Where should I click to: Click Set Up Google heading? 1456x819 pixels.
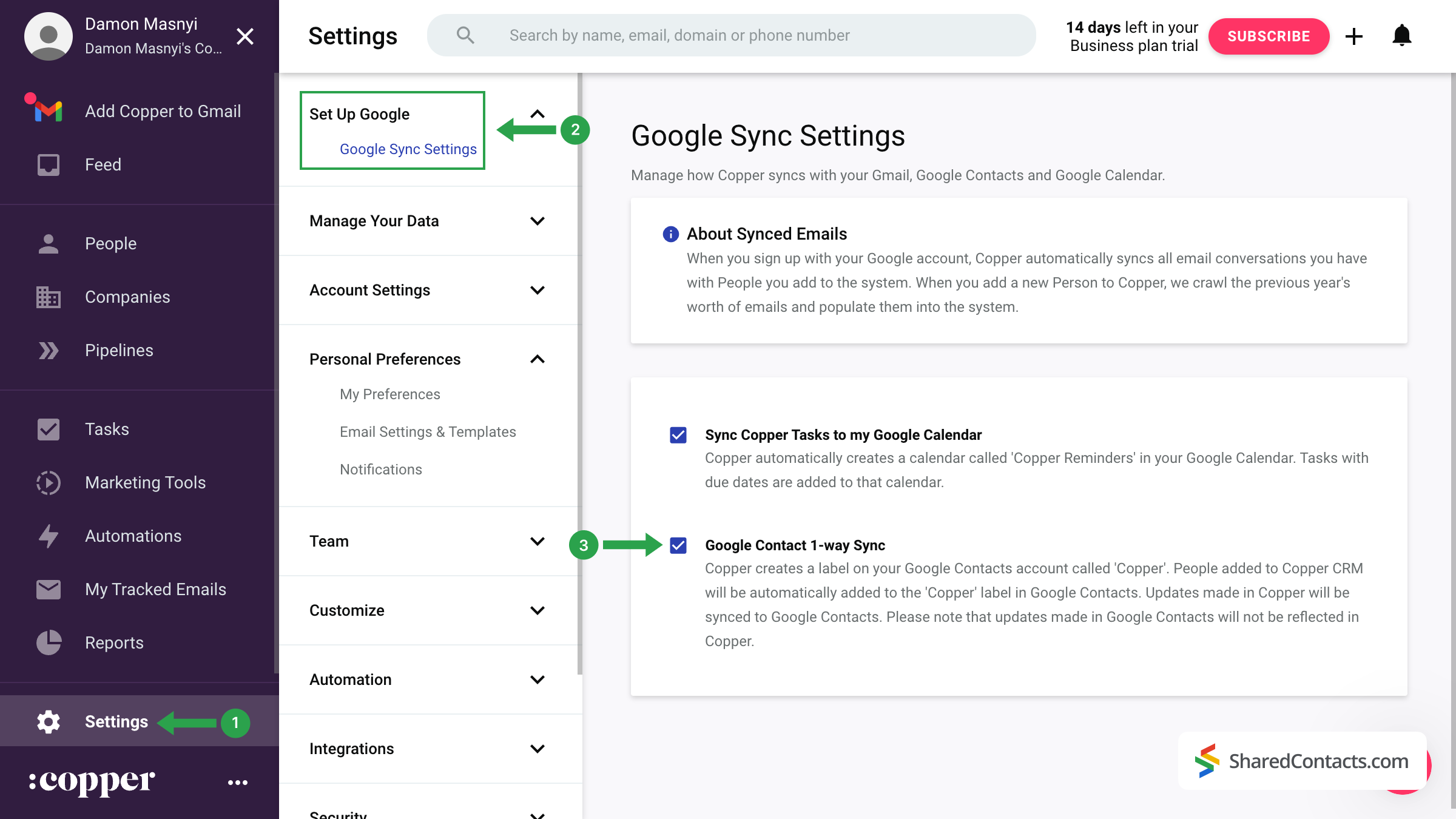(x=359, y=114)
